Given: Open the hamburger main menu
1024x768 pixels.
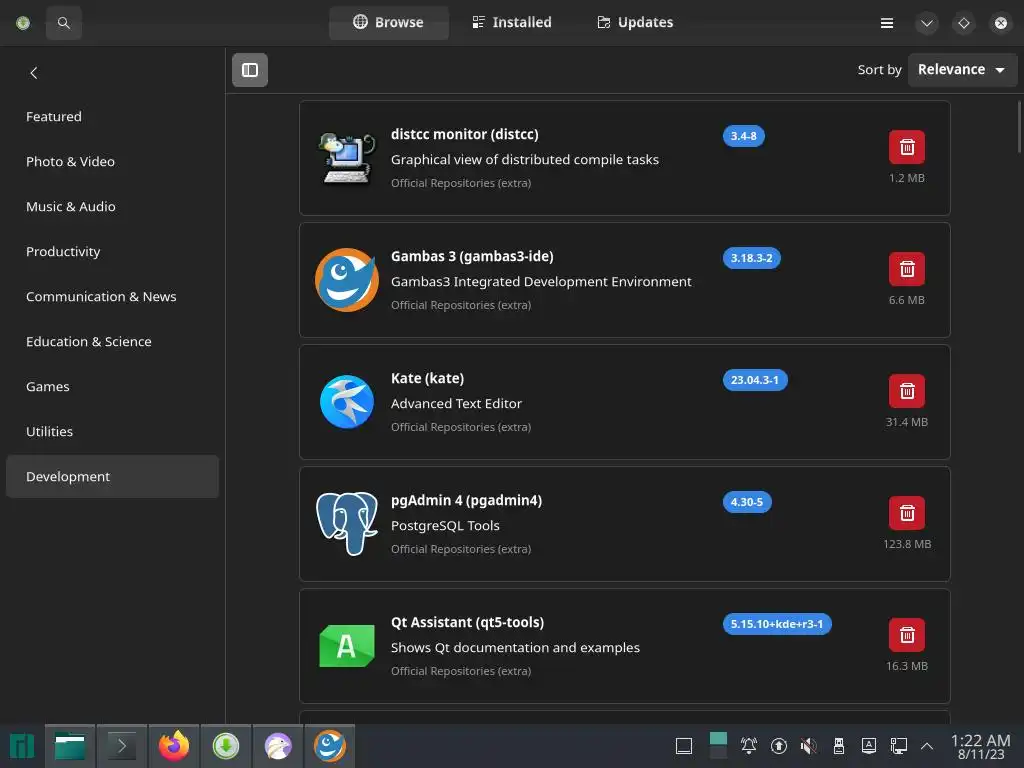Looking at the screenshot, I should pyautogui.click(x=887, y=23).
